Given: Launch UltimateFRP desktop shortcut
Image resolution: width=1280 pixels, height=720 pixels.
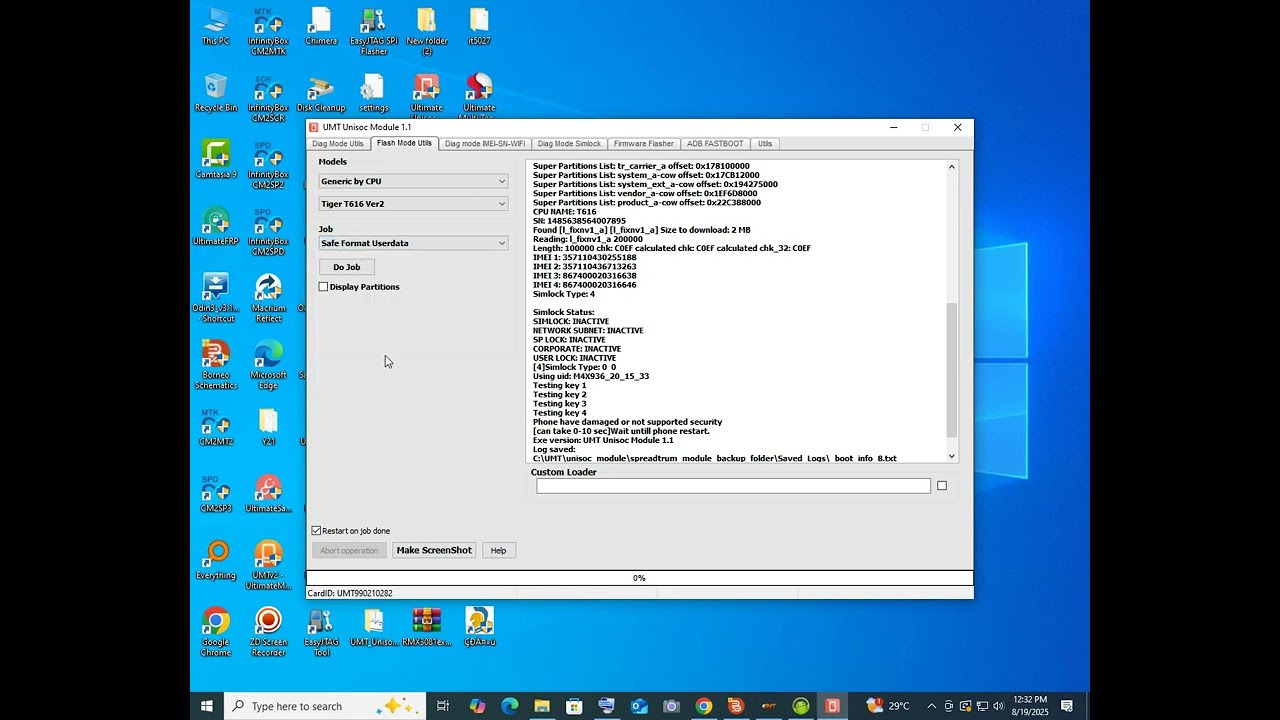Looking at the screenshot, I should pos(216,227).
